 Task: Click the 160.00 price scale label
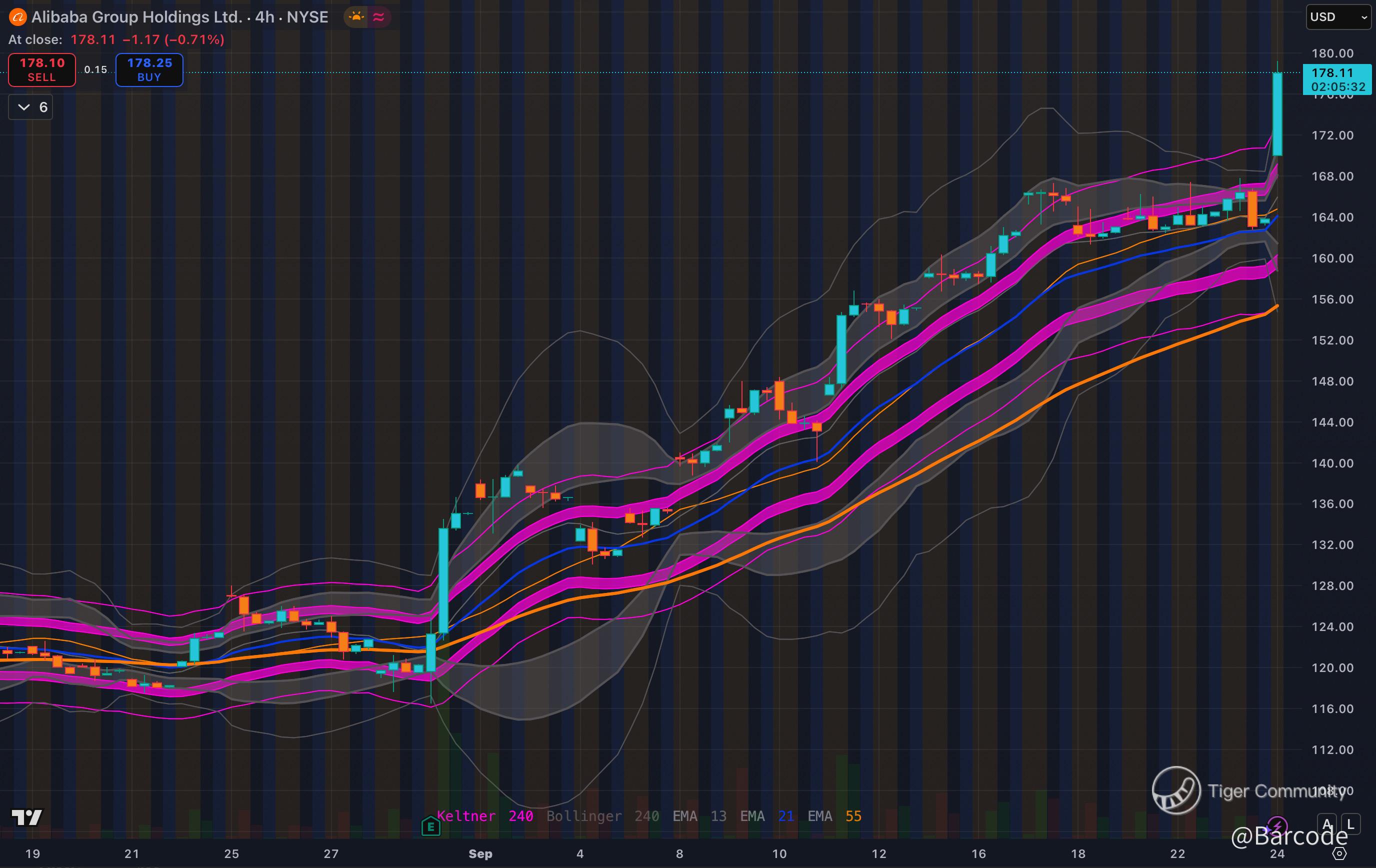(1332, 258)
